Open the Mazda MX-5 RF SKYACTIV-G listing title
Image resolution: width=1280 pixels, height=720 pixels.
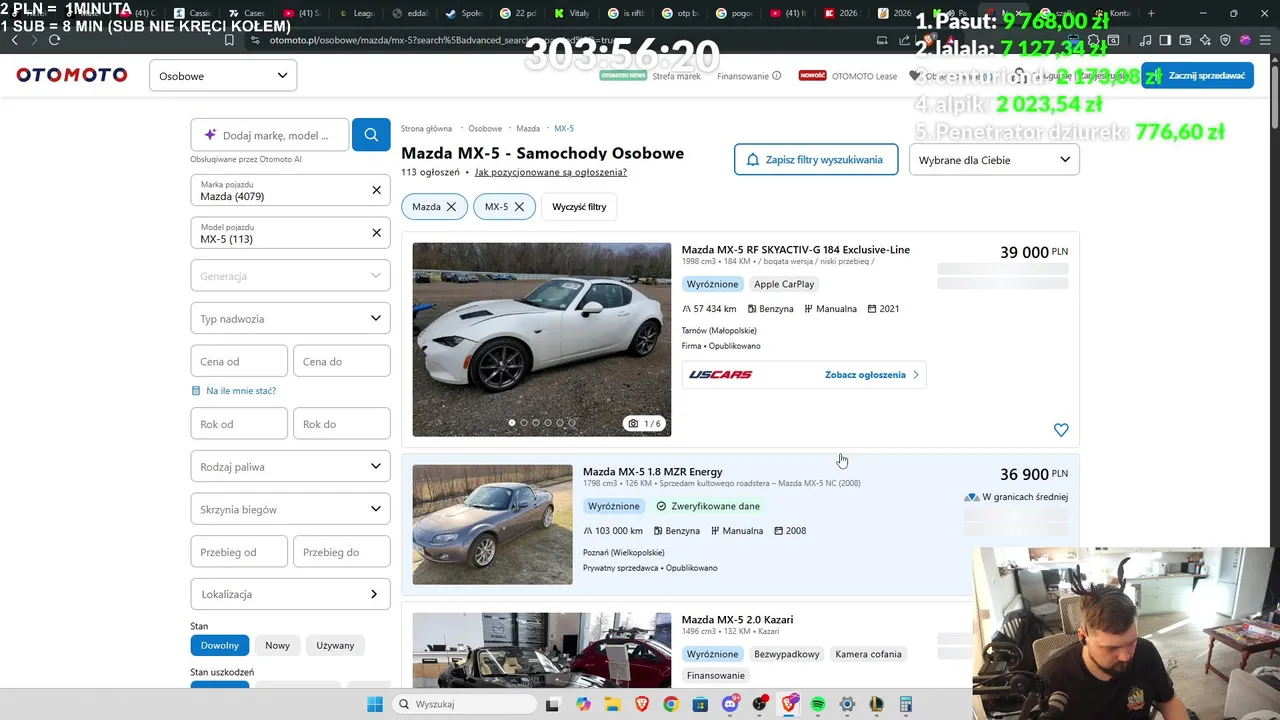796,250
